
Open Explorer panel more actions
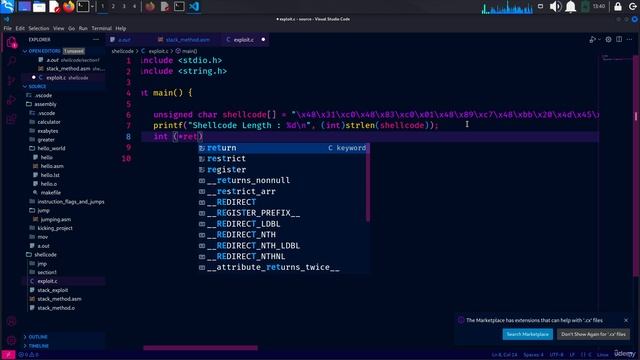pyautogui.click(x=96, y=40)
